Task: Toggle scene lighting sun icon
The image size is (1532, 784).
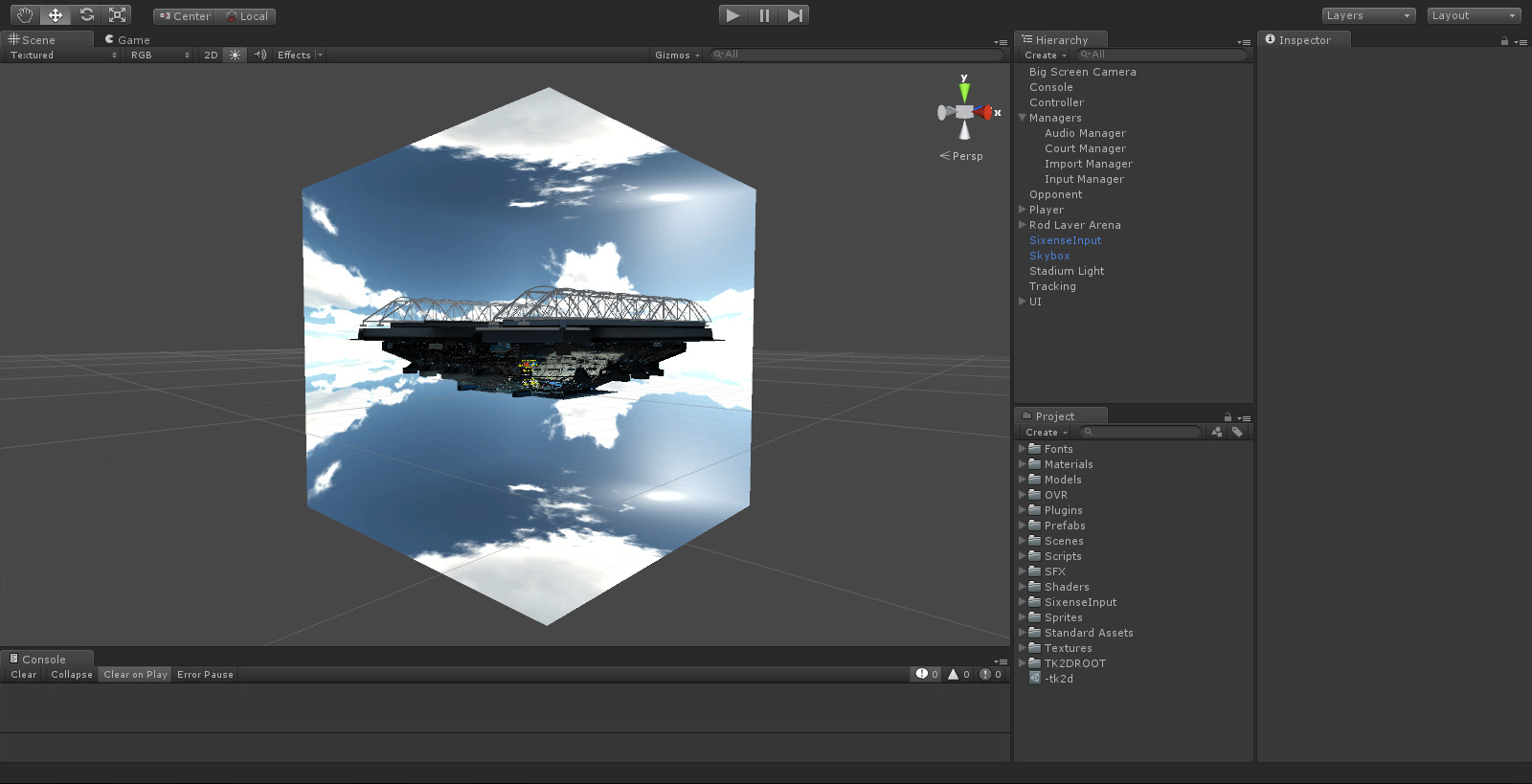Action: click(x=235, y=56)
